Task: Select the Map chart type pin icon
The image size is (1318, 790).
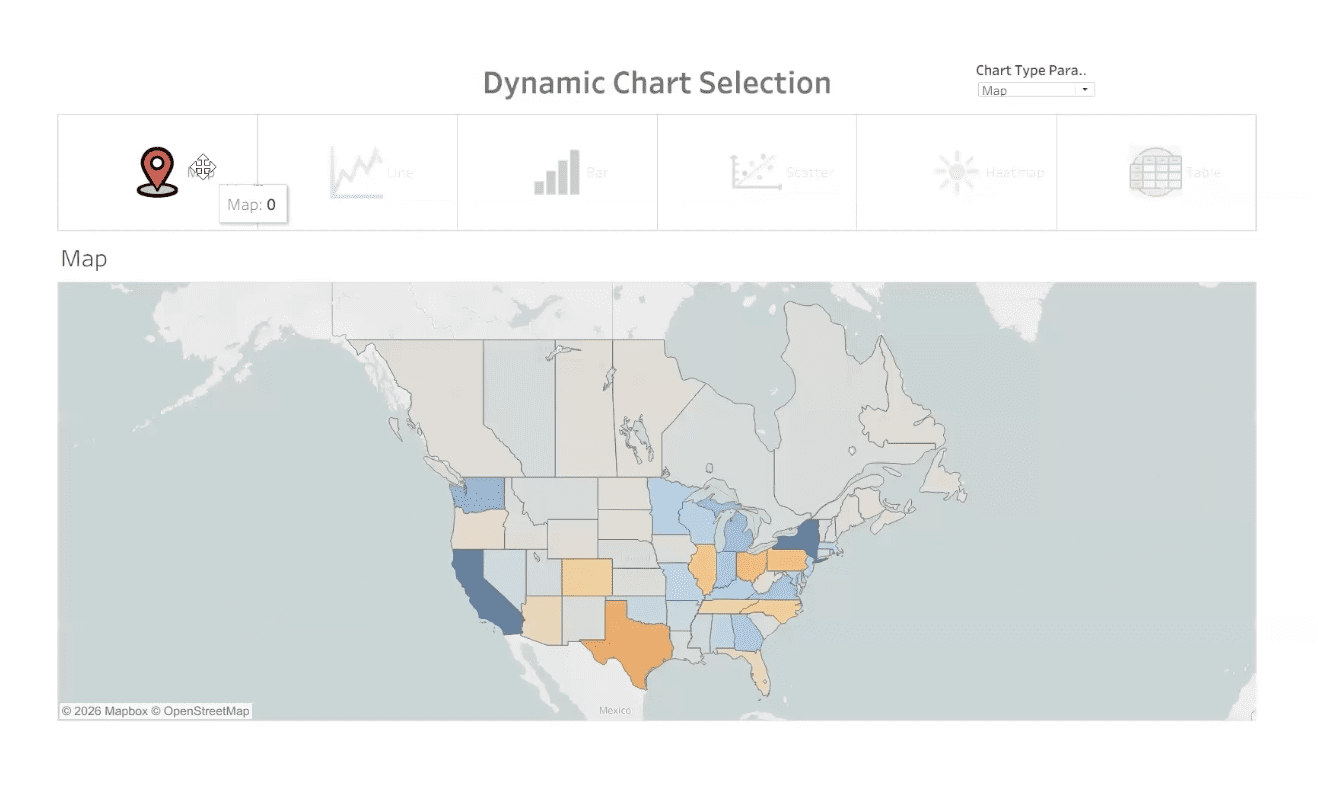Action: point(155,168)
